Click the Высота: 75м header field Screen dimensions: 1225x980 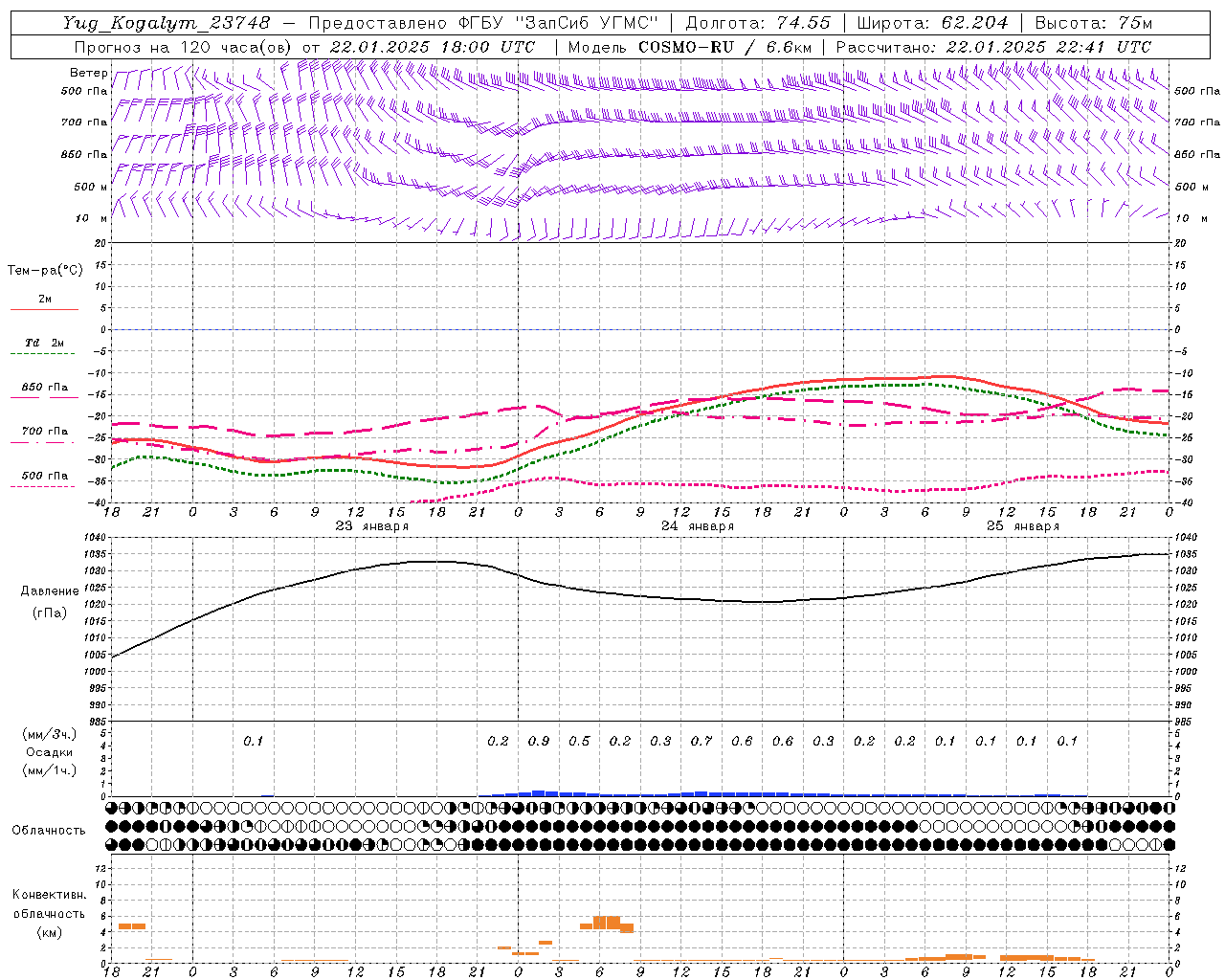[1093, 23]
